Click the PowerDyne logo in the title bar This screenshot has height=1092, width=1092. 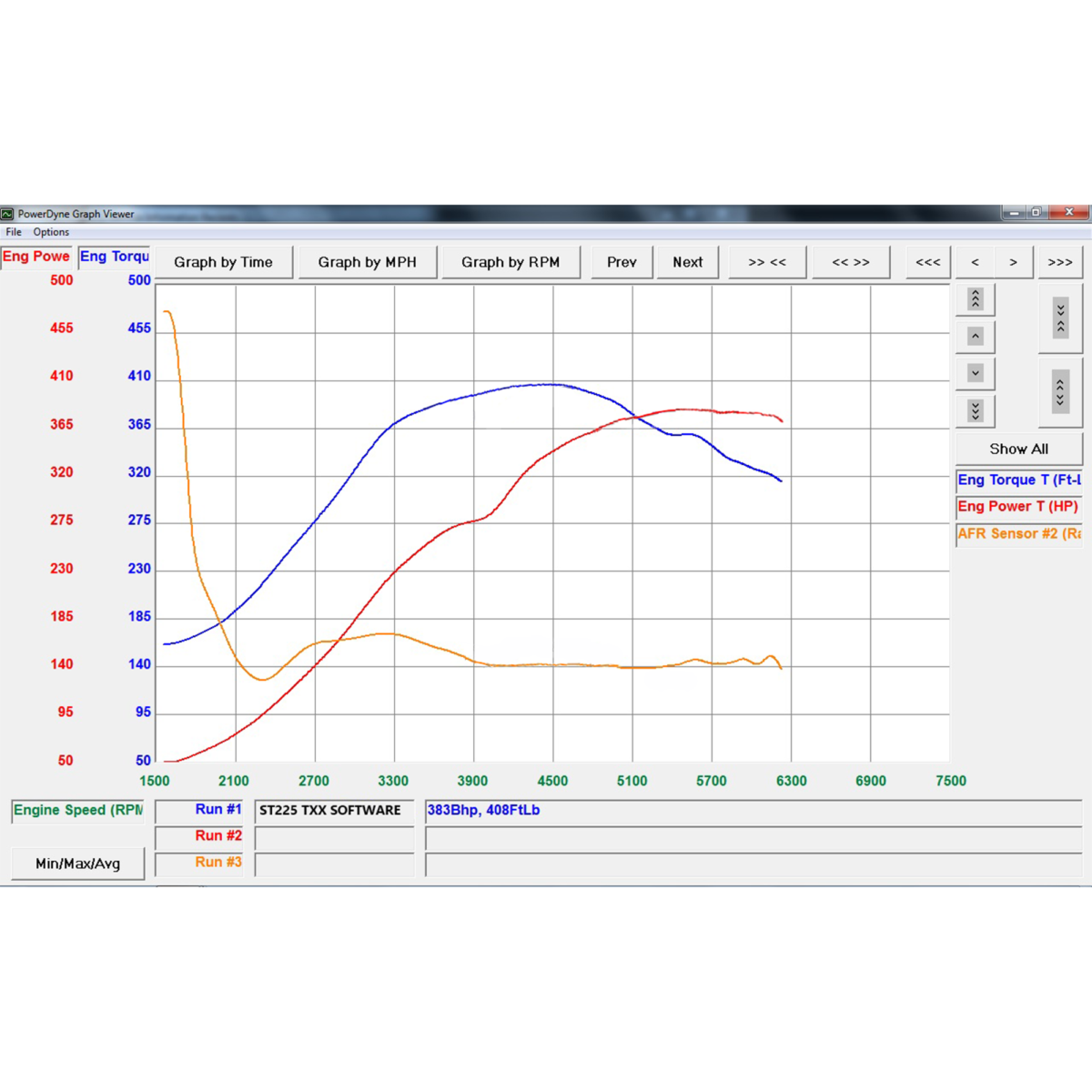click(x=9, y=214)
